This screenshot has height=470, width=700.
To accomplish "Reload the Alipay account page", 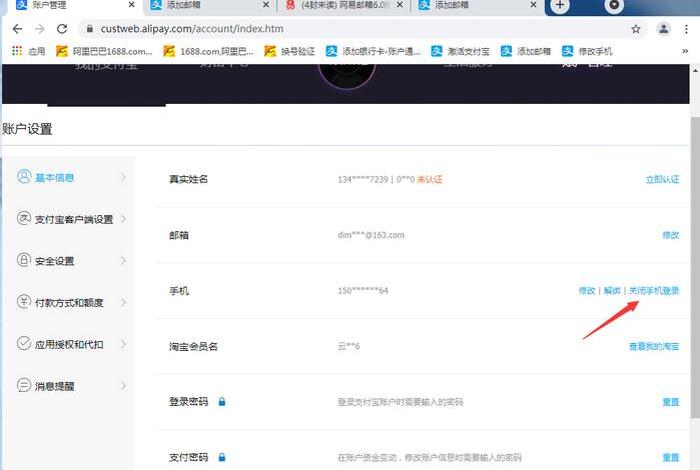I will [x=62, y=29].
